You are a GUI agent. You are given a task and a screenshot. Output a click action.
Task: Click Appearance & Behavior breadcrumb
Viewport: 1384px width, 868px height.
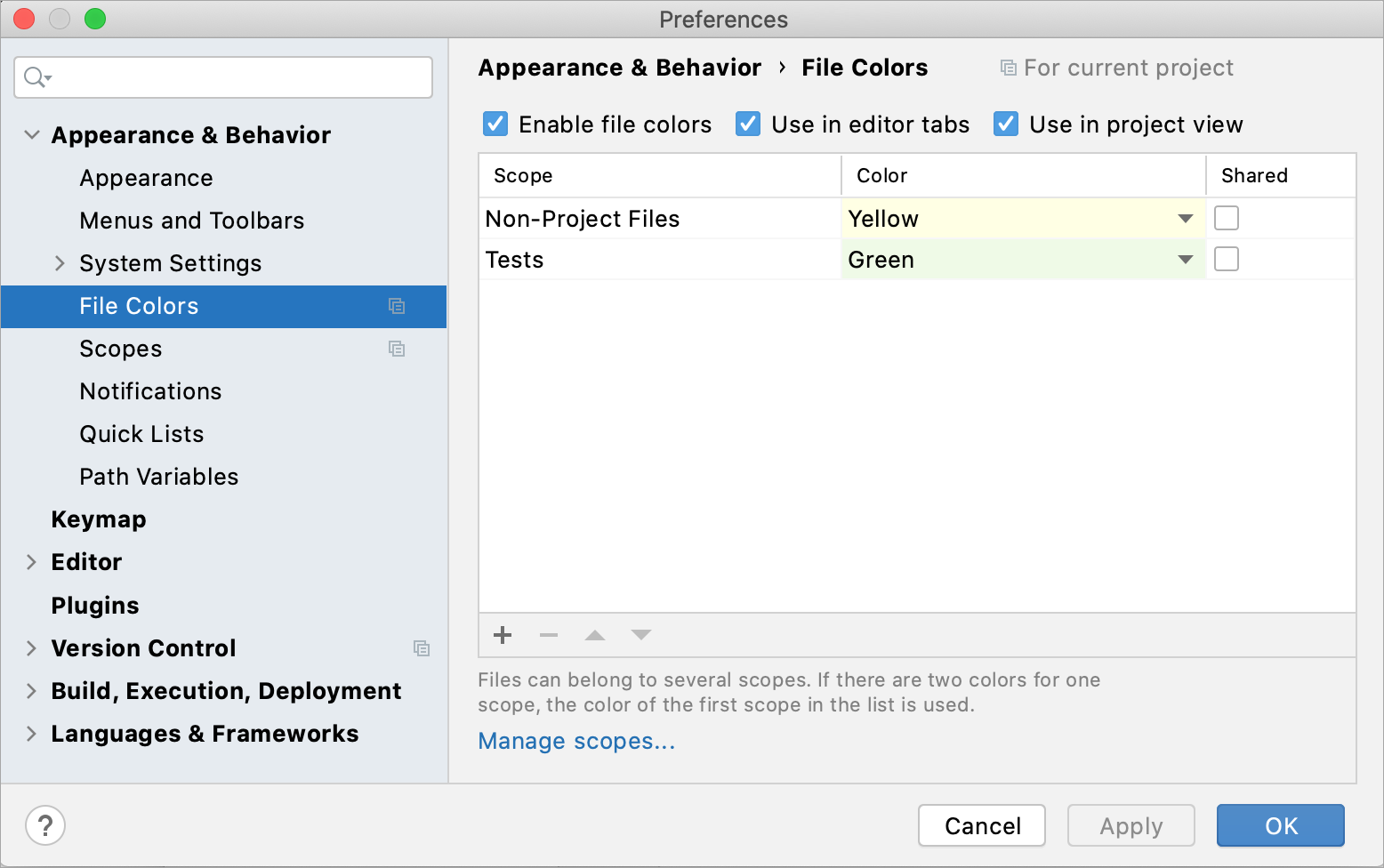[620, 68]
